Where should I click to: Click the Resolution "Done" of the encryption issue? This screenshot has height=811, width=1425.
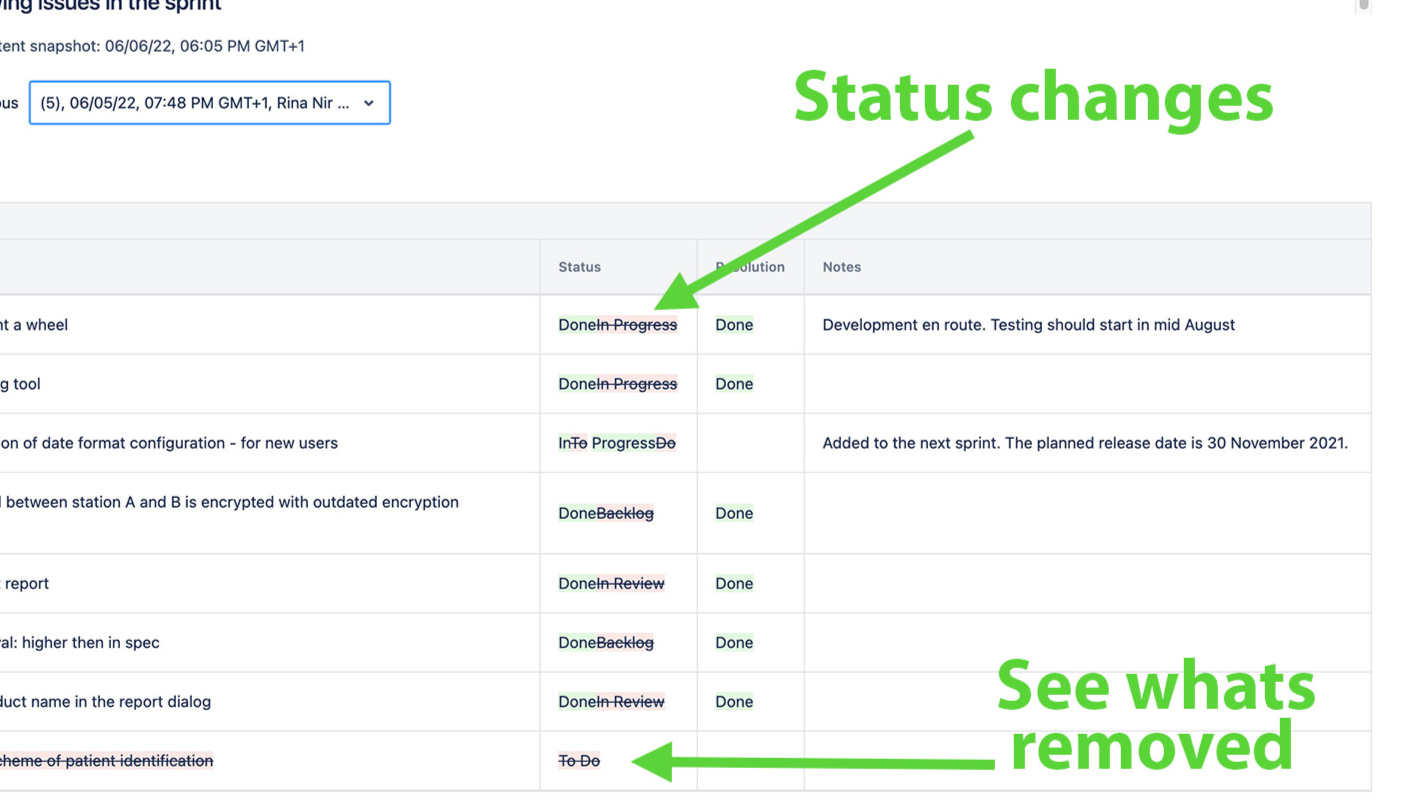(734, 513)
